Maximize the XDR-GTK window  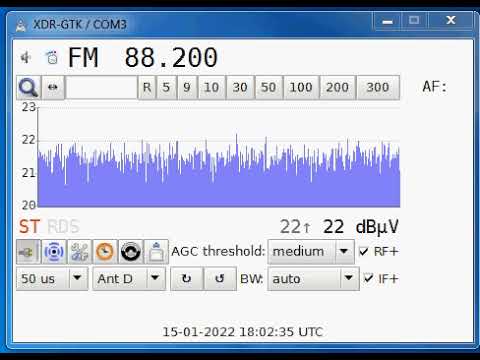tap(414, 21)
